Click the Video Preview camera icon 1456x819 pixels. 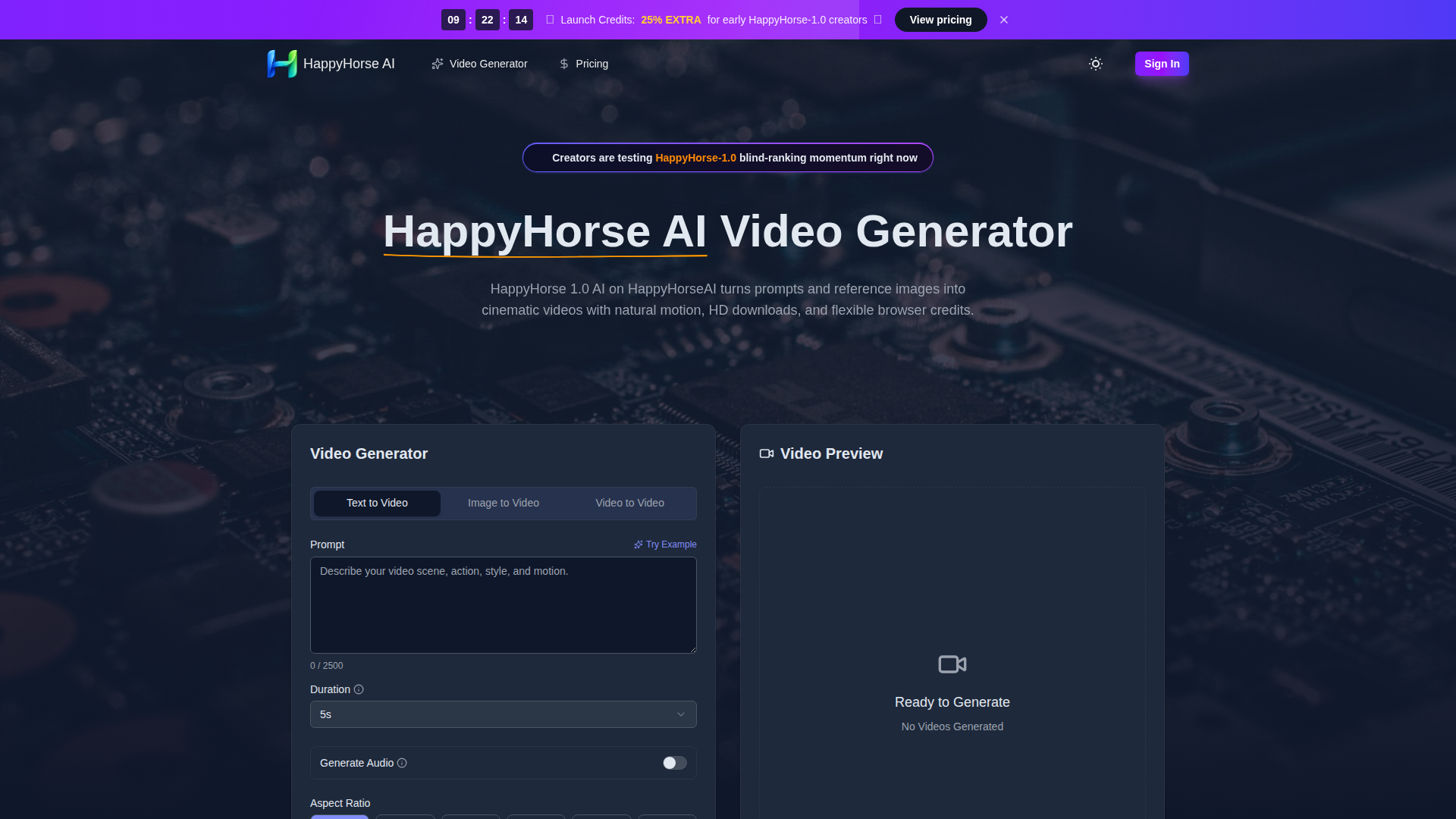tap(767, 453)
